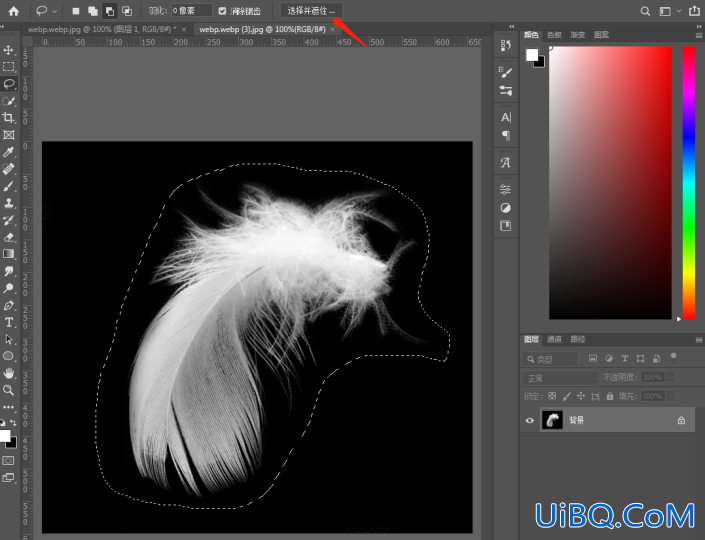Image resolution: width=705 pixels, height=540 pixels.
Task: Click the background color swatch in Color panel
Action: click(x=540, y=63)
